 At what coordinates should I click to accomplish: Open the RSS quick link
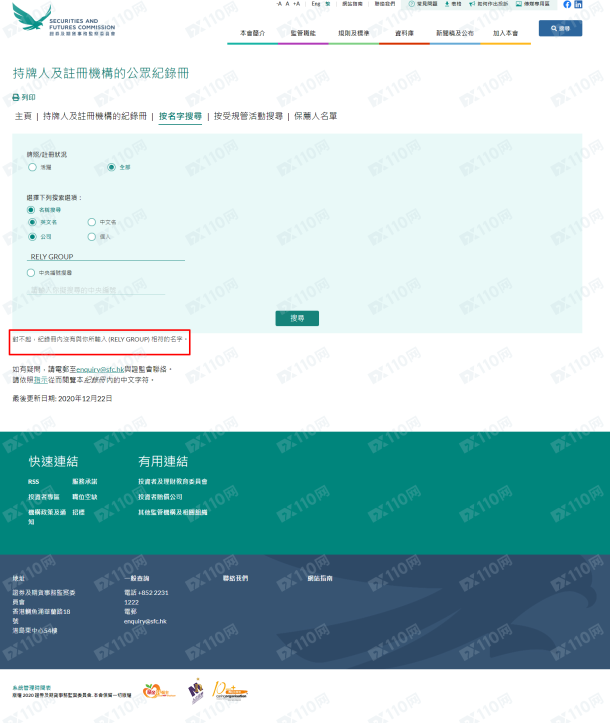[x=33, y=482]
